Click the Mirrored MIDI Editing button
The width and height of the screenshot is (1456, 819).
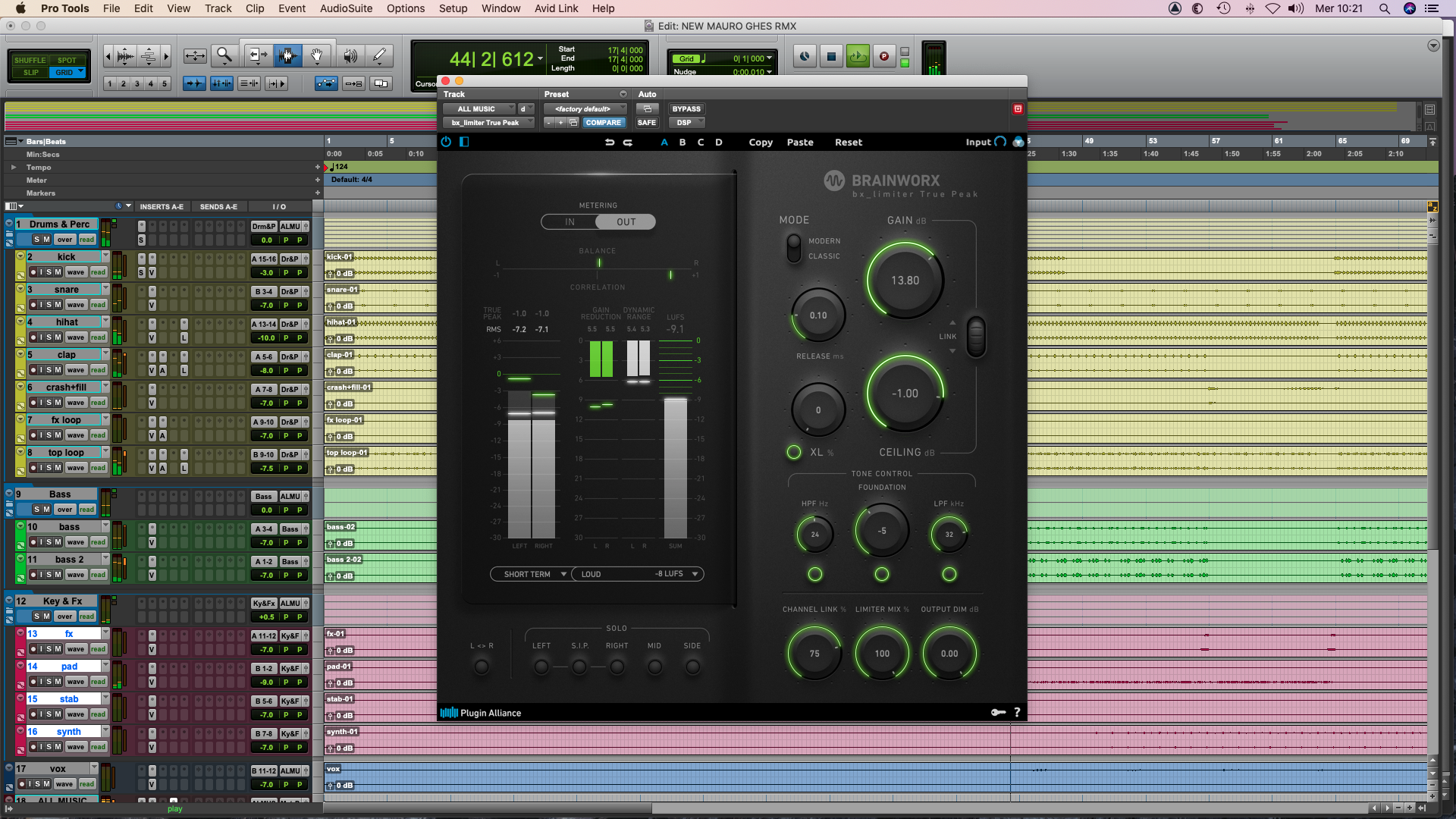click(353, 83)
